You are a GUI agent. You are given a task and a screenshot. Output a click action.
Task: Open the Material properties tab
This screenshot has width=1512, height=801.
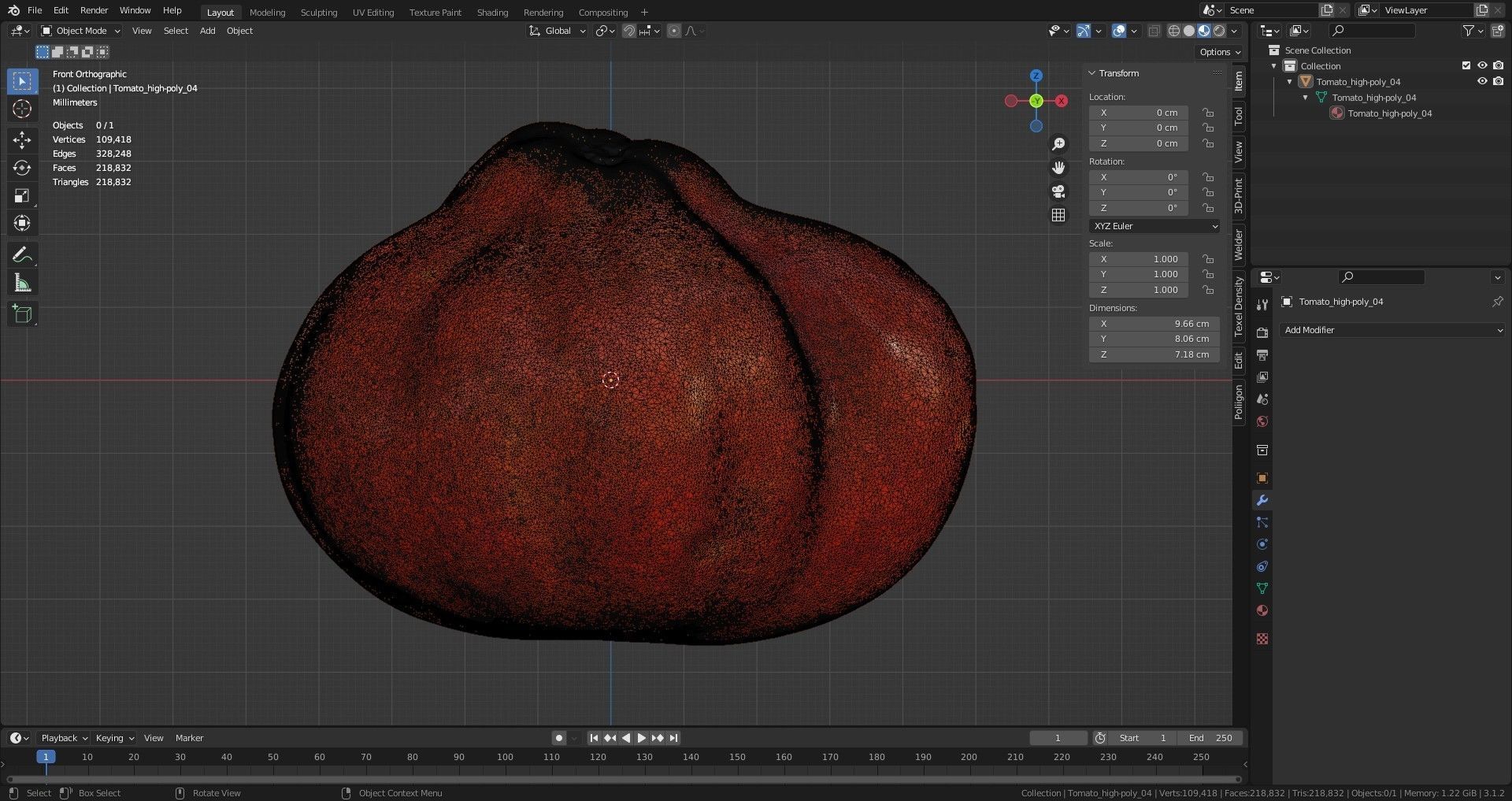coord(1262,611)
